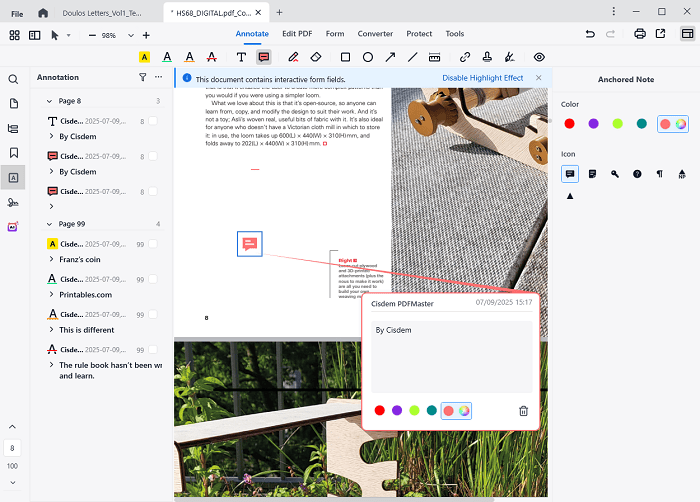Click the note text field containing 'By Cisdem'
Image resolution: width=700 pixels, height=502 pixels.
coord(450,355)
